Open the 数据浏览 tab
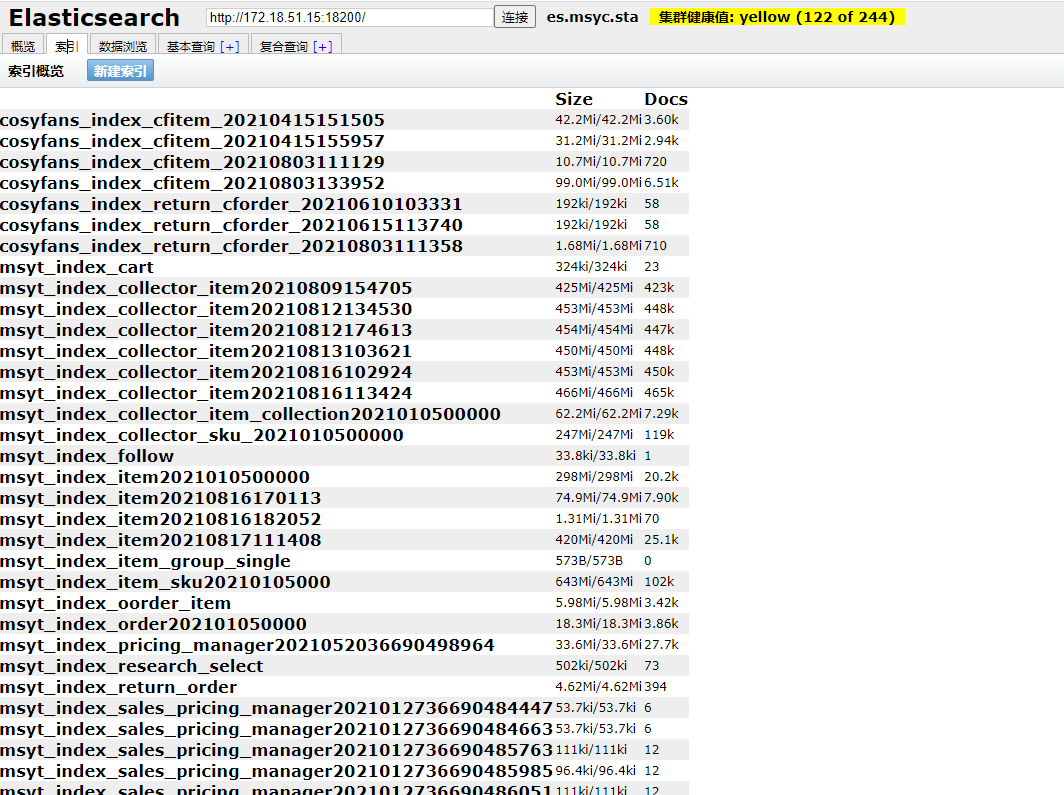The image size is (1064, 795). [x=123, y=45]
